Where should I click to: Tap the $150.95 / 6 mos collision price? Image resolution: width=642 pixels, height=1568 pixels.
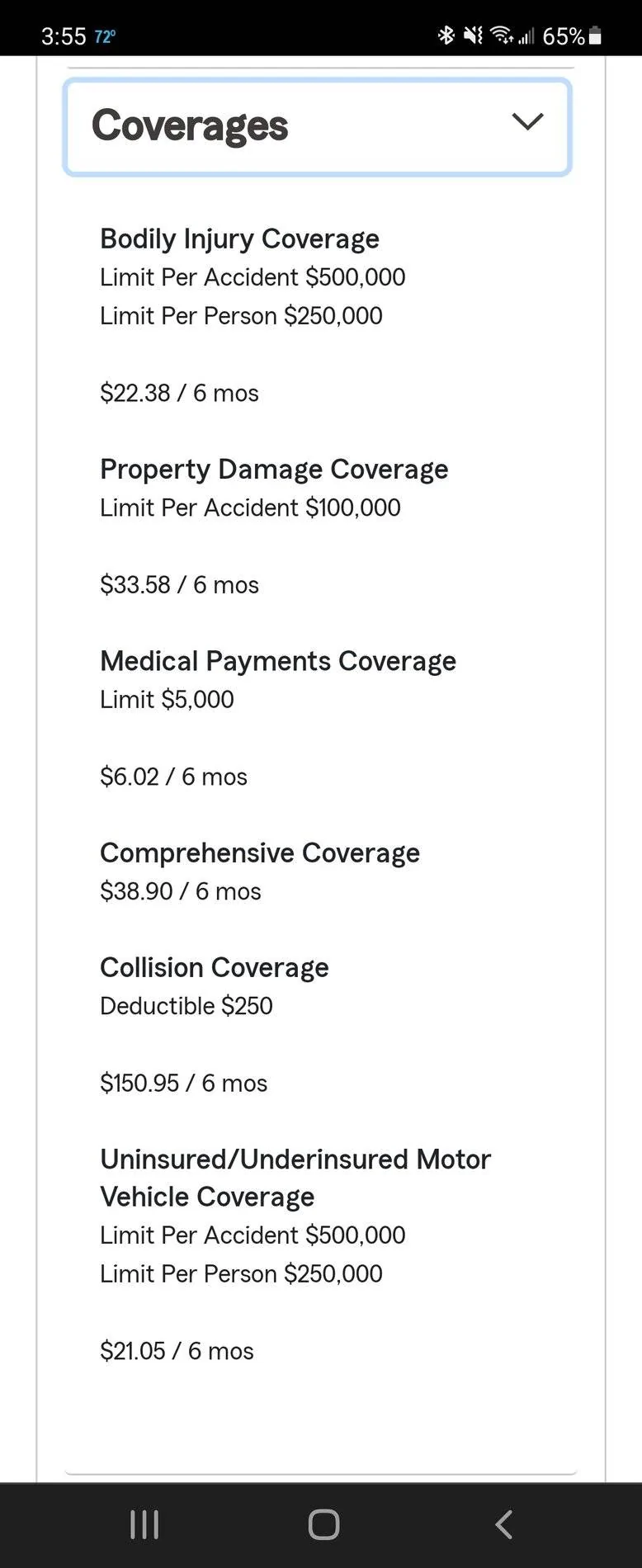(x=184, y=1083)
